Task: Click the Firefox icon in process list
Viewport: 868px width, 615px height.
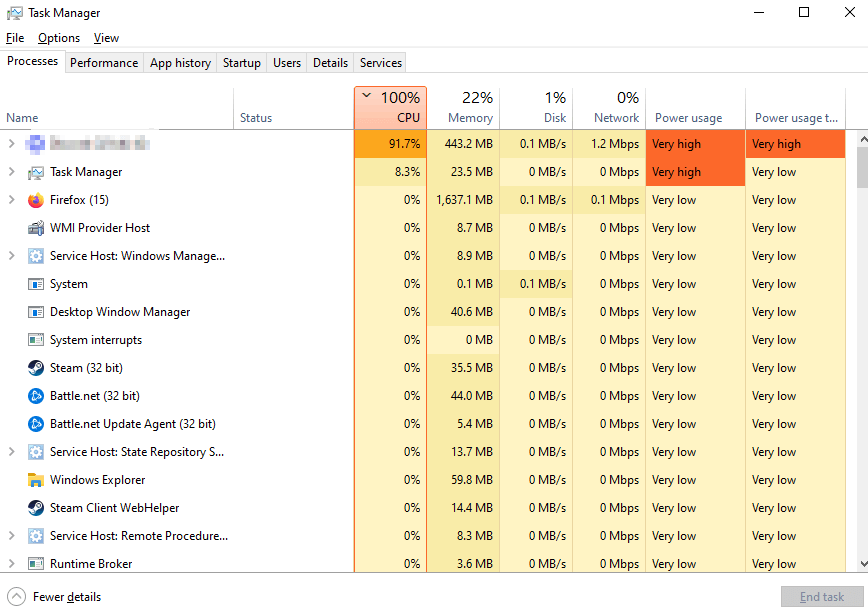Action: coord(36,200)
